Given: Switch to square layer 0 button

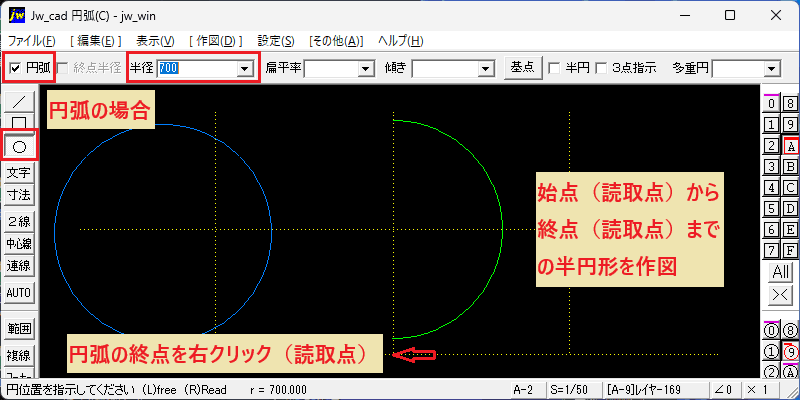Looking at the screenshot, I should (x=771, y=104).
